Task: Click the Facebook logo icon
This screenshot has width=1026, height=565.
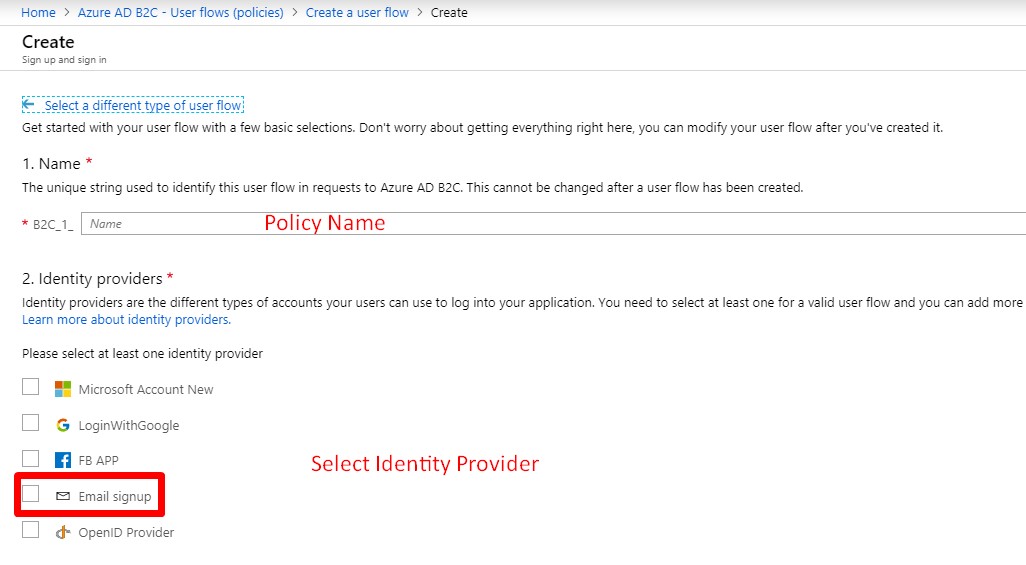Action: (63, 460)
